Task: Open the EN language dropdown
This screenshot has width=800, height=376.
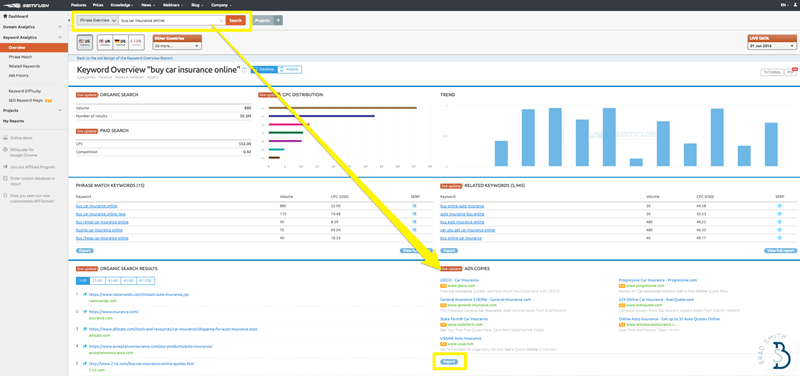Action: 784,5
